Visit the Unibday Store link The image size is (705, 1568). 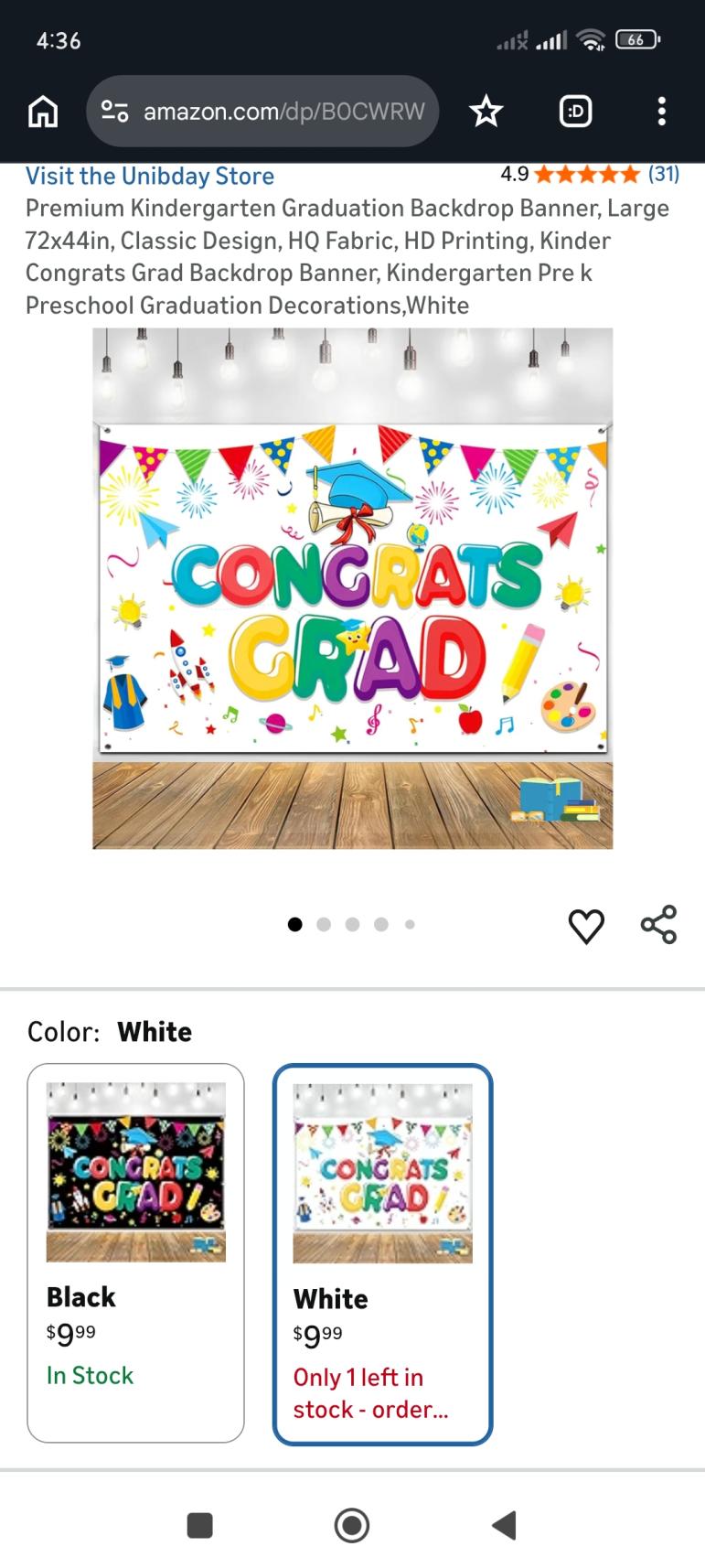point(150,176)
